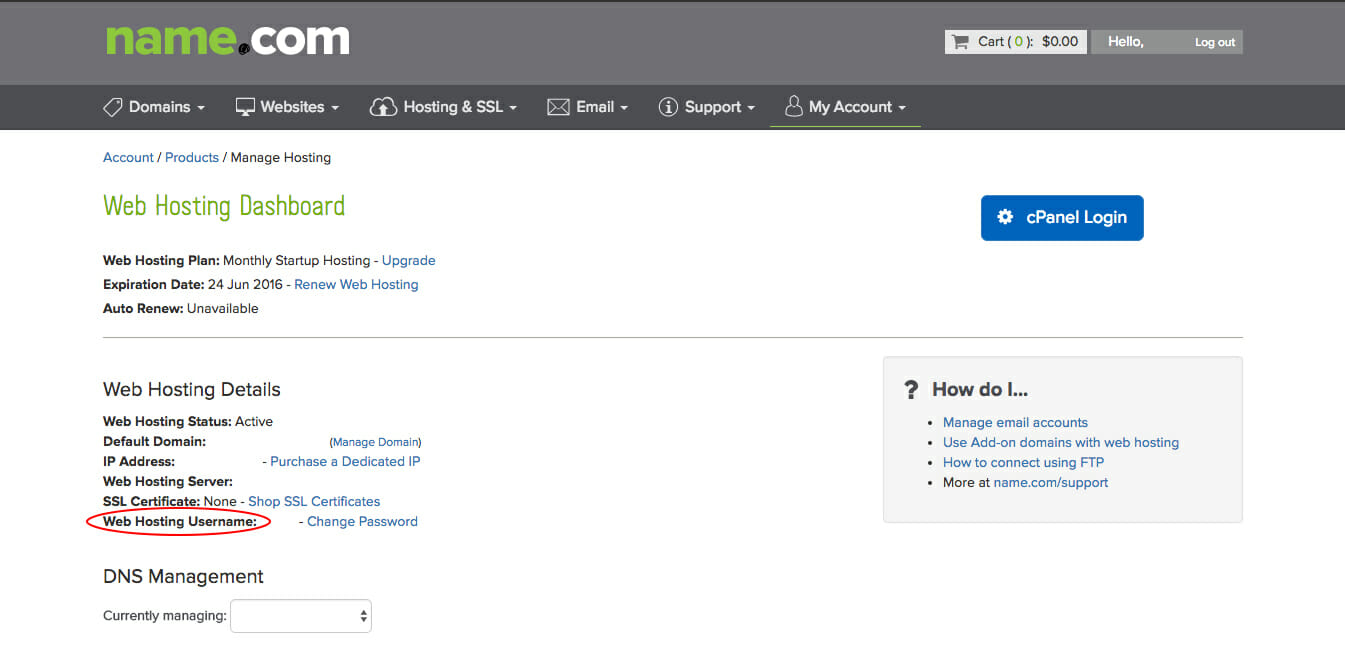Expand the Currently managing dropdown
This screenshot has height=646, width=1345.
(301, 616)
